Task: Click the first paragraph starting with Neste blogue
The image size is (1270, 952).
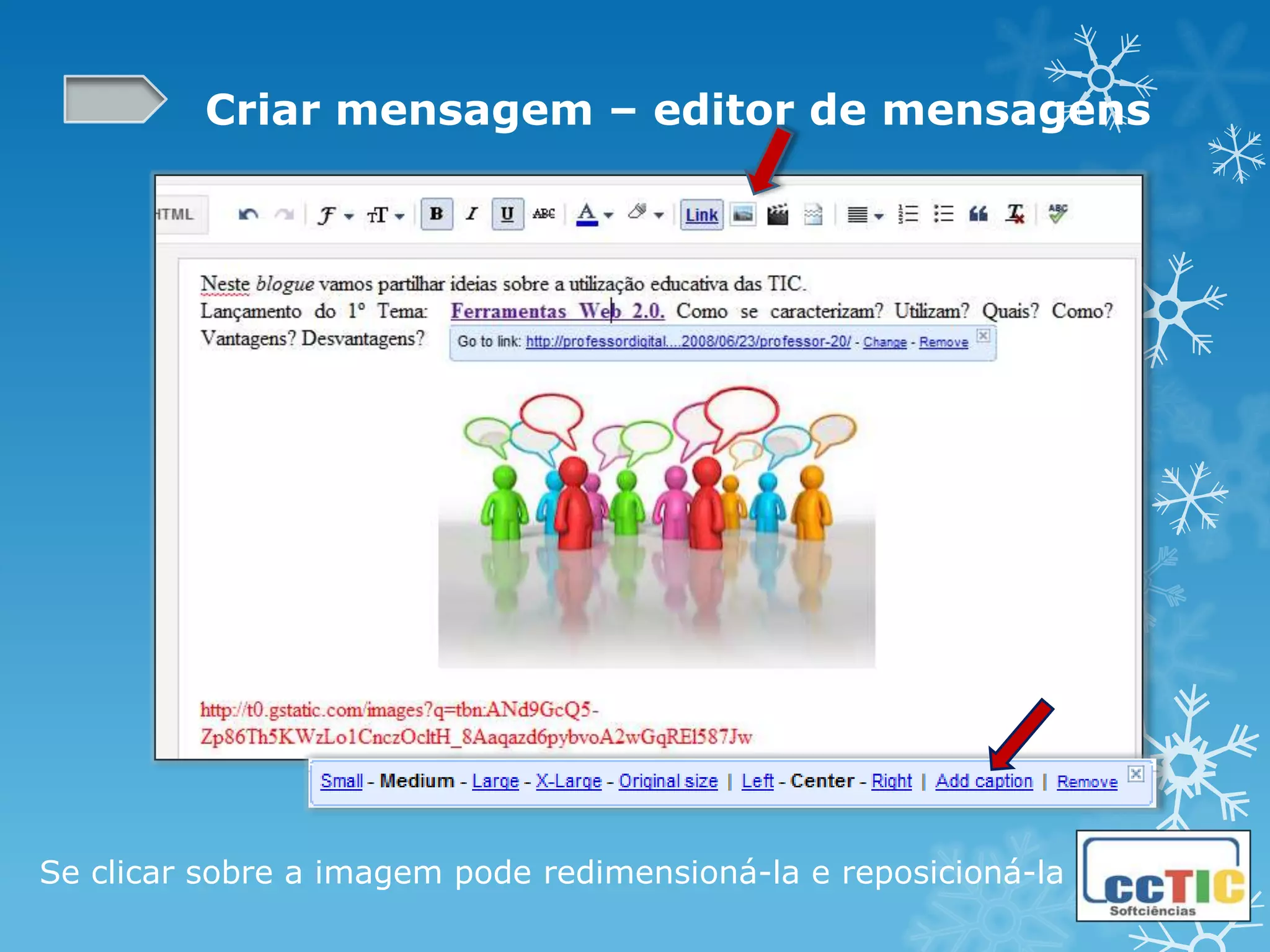Action: click(x=503, y=284)
